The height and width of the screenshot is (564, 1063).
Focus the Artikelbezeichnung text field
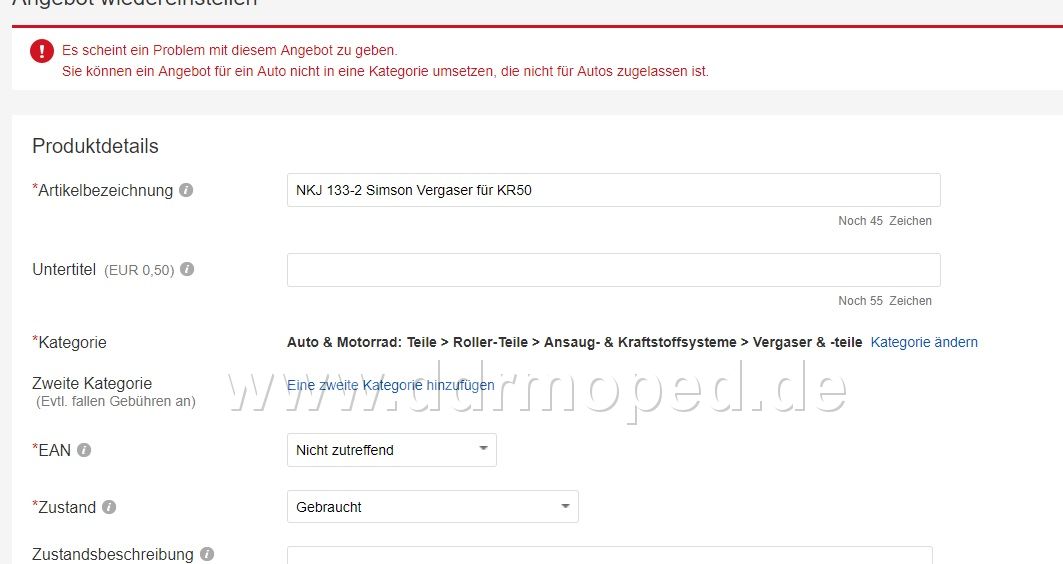[x=613, y=190]
